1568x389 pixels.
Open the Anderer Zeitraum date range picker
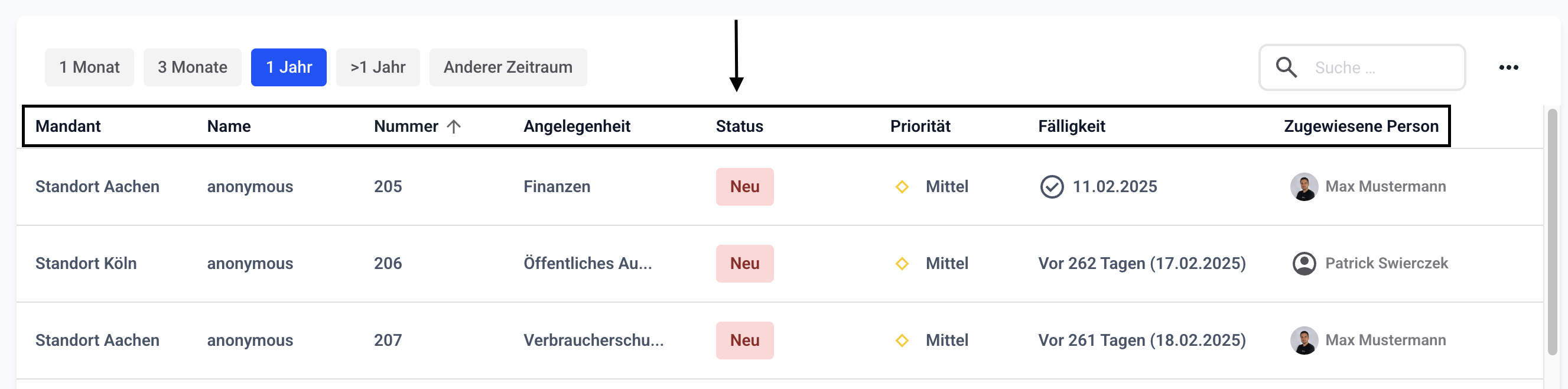pos(508,67)
